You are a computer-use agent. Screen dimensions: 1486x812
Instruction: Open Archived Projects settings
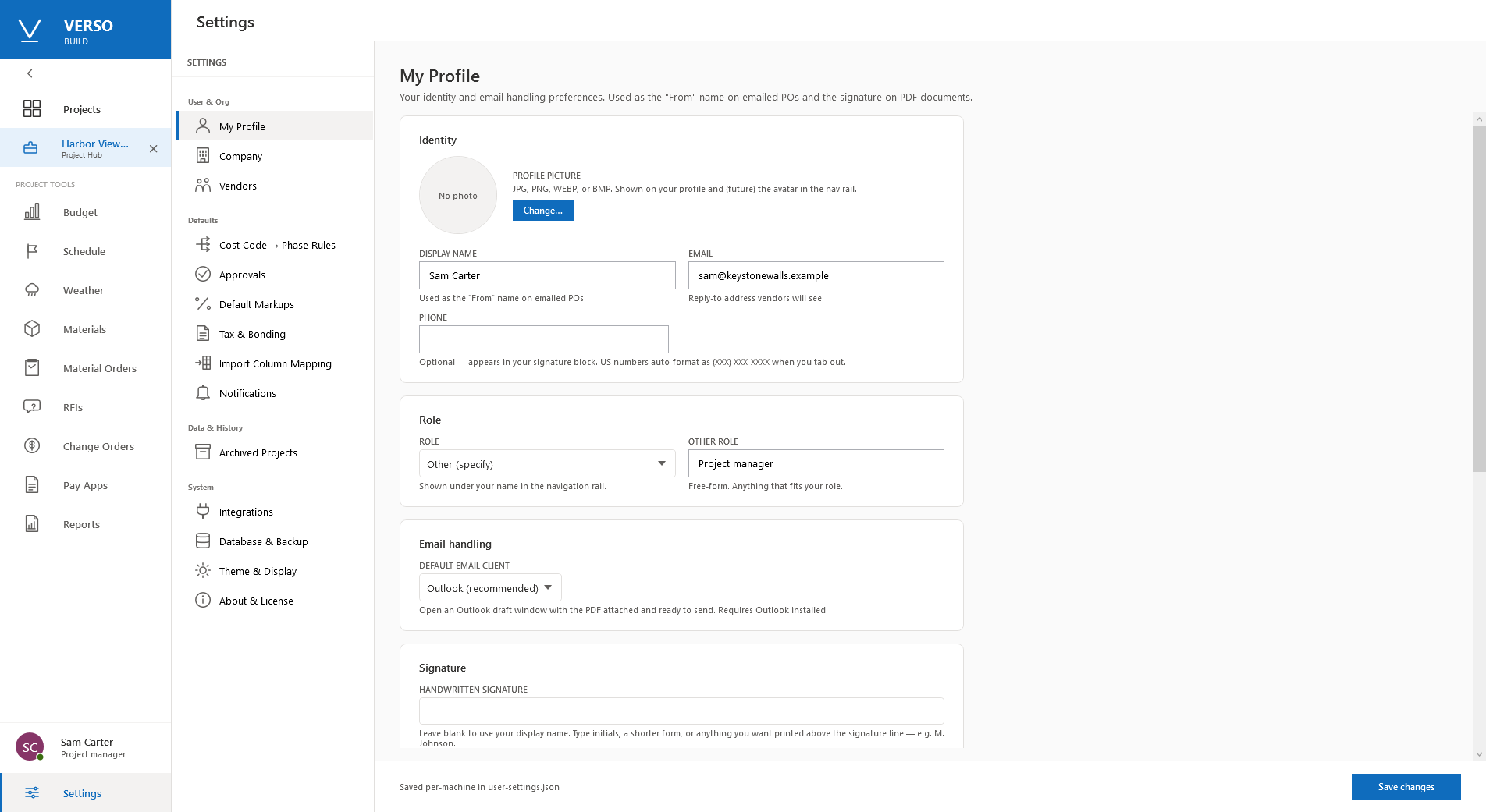[x=276, y=452]
